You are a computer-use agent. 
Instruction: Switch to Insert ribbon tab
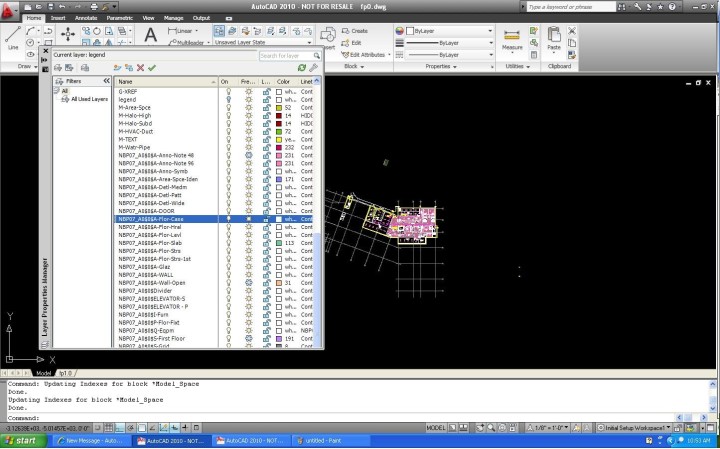[58, 18]
